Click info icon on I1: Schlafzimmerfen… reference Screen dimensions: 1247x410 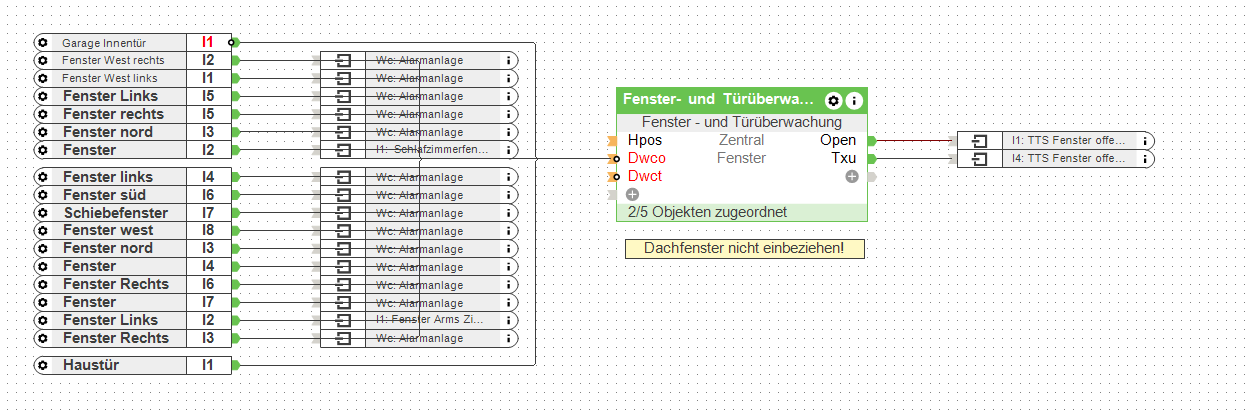coord(508,150)
